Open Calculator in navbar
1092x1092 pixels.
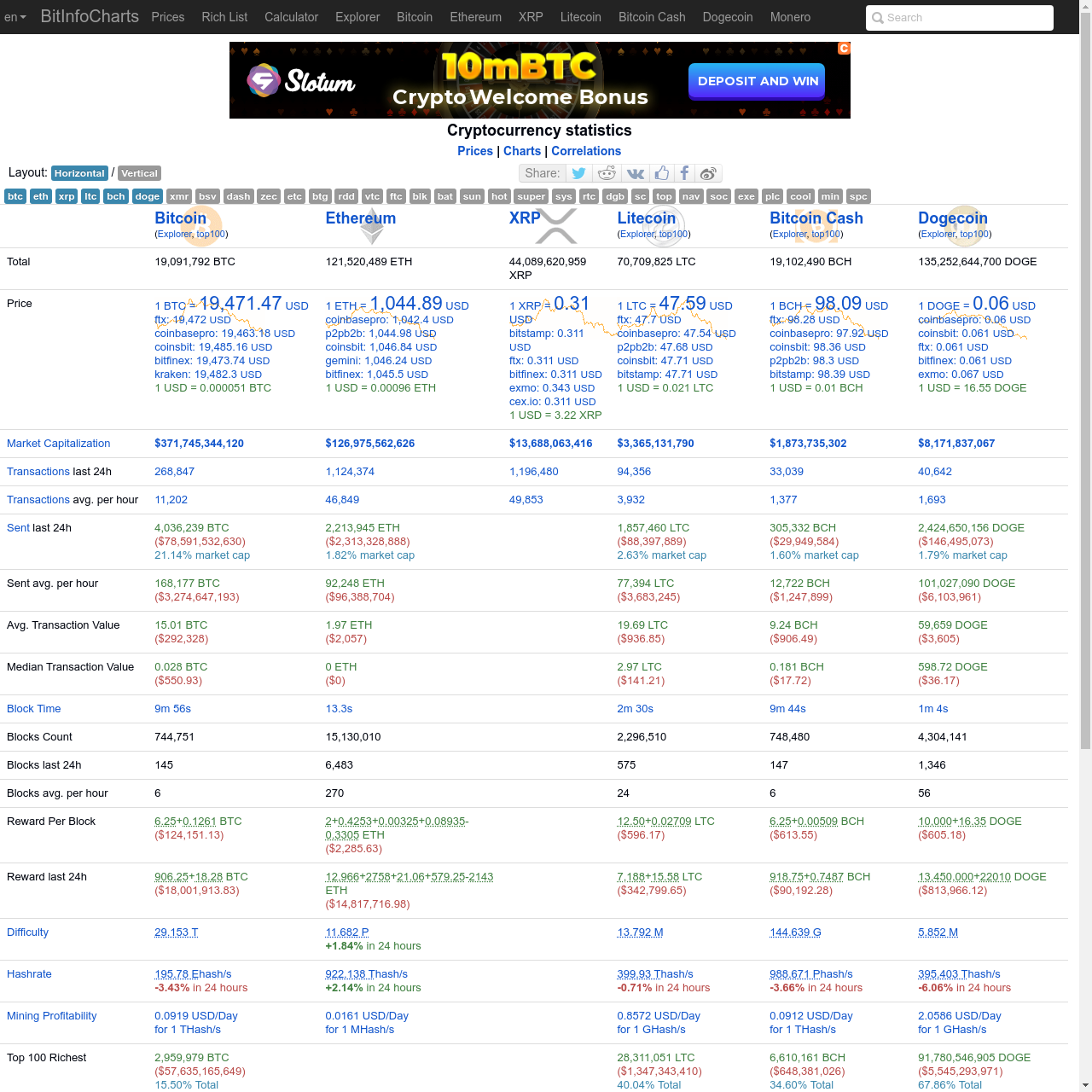291,17
